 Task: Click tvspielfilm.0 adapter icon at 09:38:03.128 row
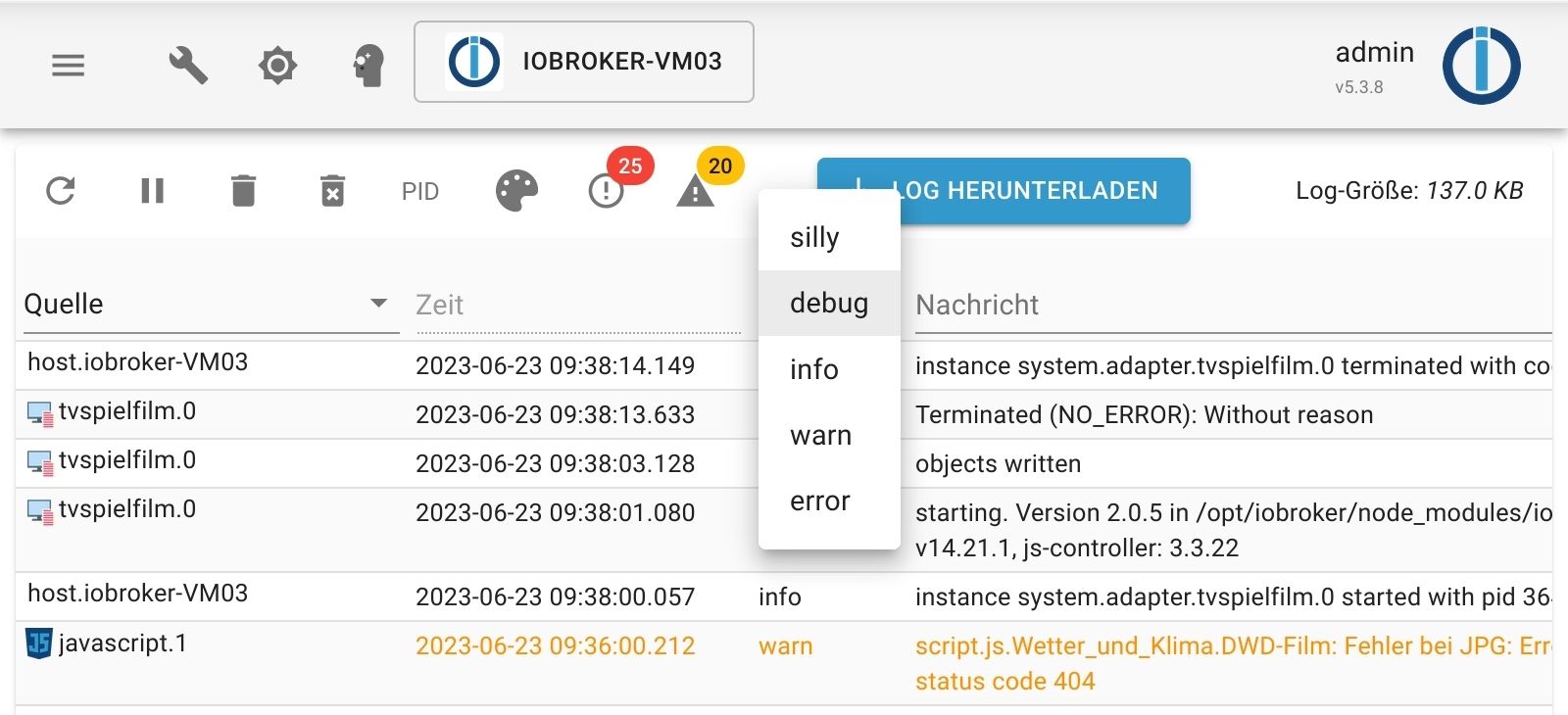(x=40, y=462)
